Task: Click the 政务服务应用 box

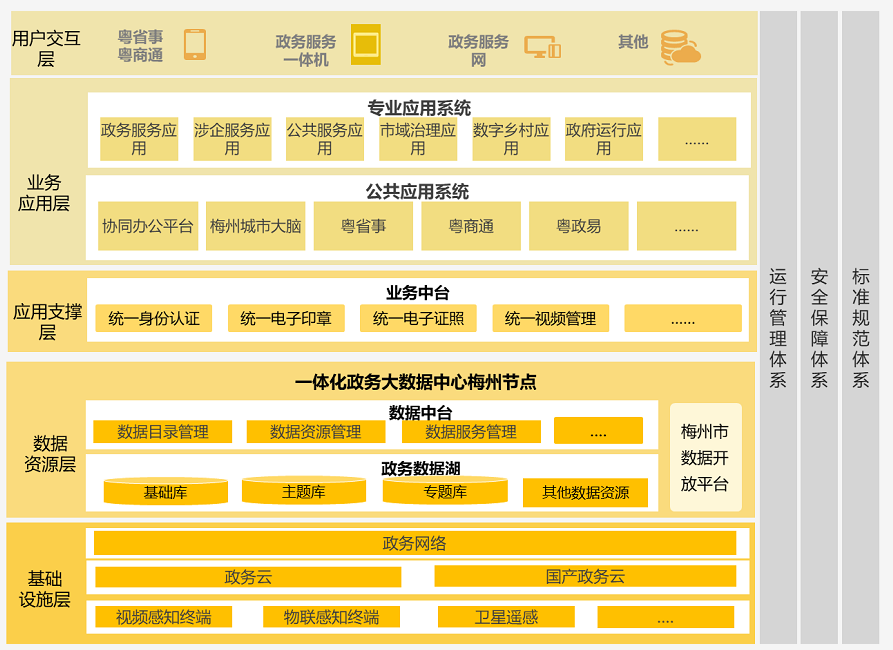Action: click(x=139, y=139)
